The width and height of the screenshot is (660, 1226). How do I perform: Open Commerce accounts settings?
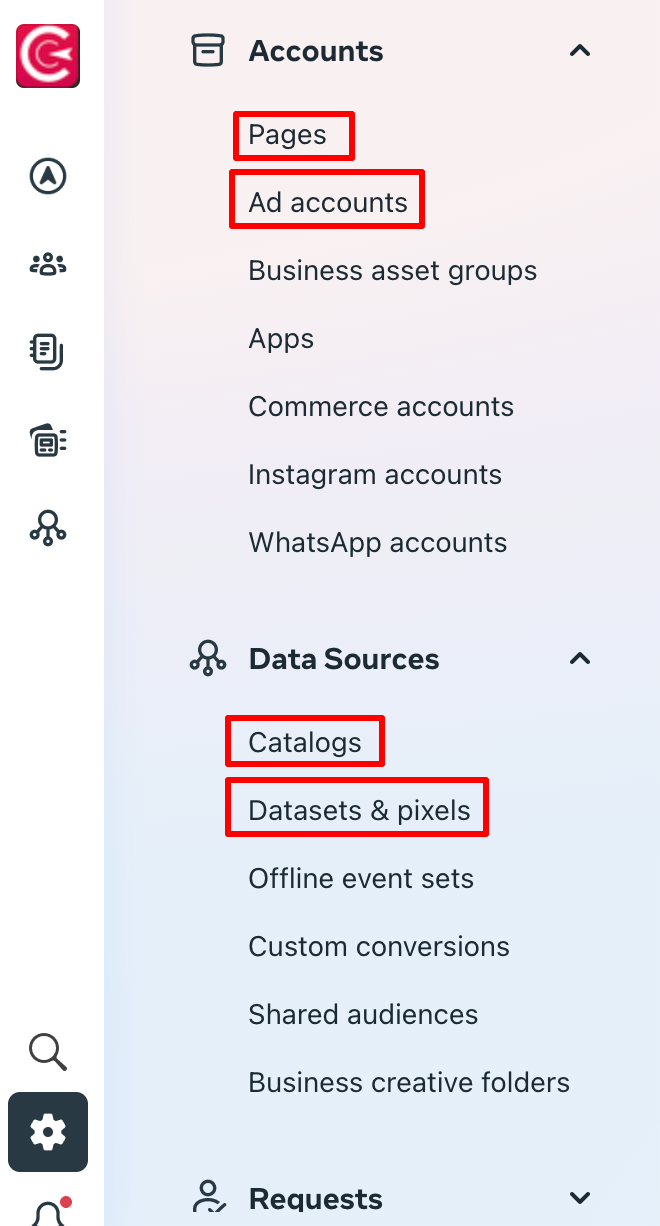click(381, 406)
